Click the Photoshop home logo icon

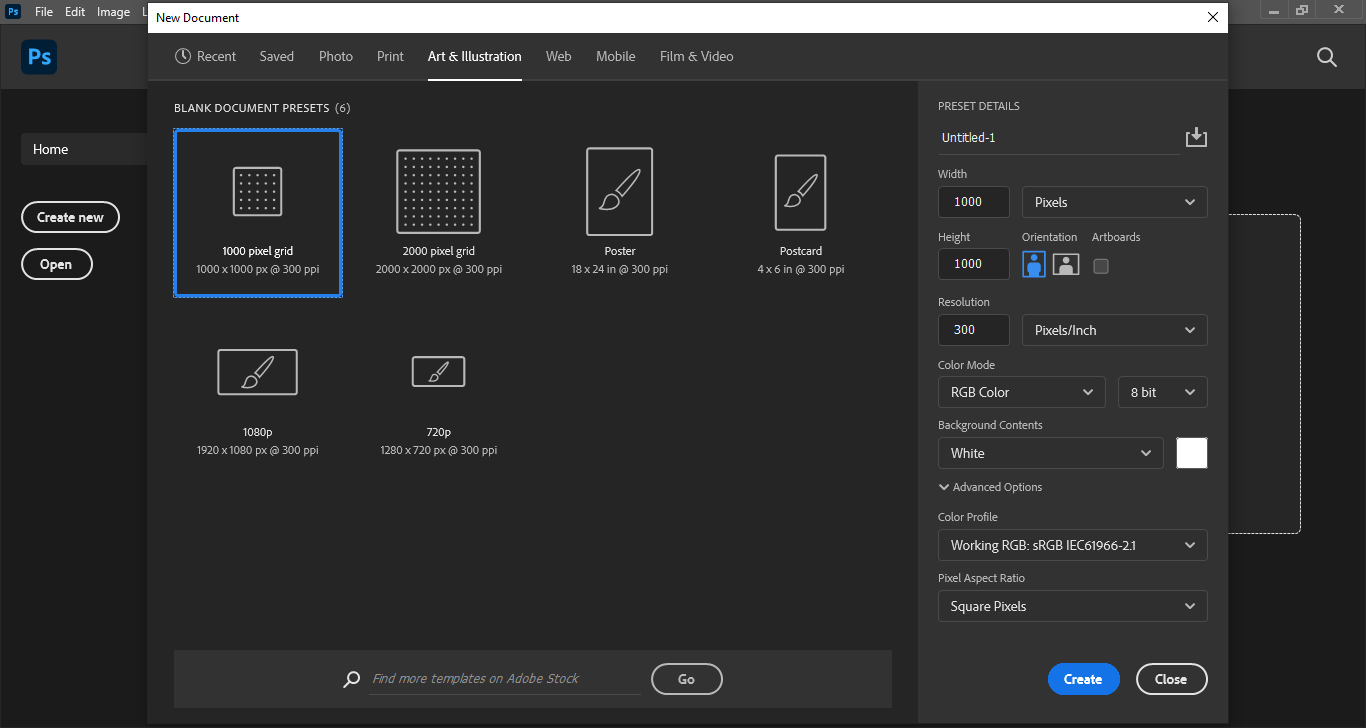(39, 57)
